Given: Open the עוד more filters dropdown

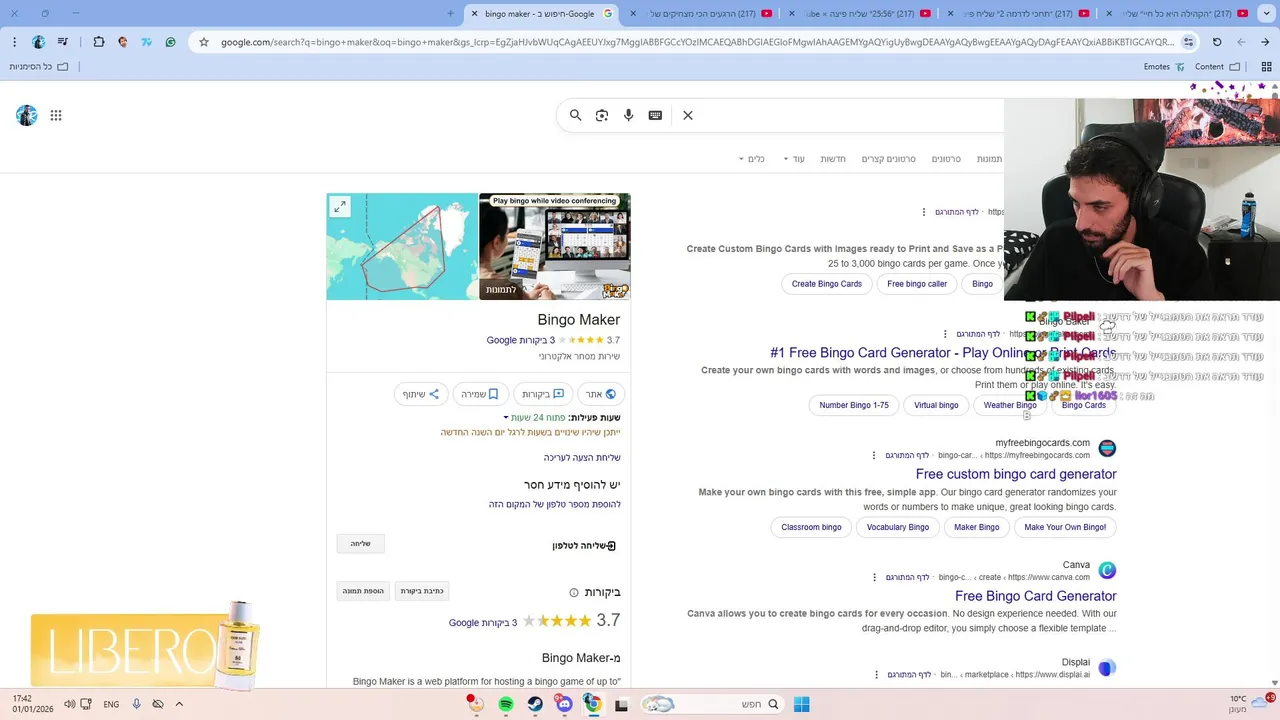Looking at the screenshot, I should click(x=793, y=159).
